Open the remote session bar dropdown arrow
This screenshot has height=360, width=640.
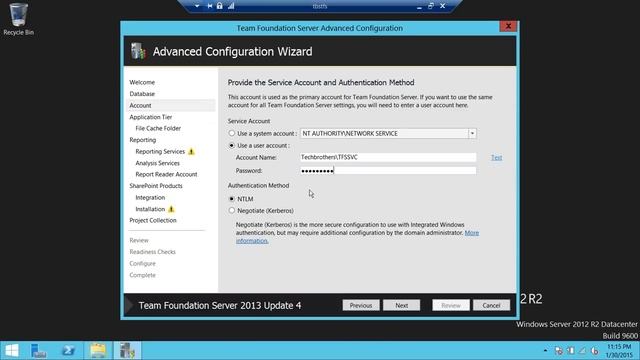pos(197,6)
